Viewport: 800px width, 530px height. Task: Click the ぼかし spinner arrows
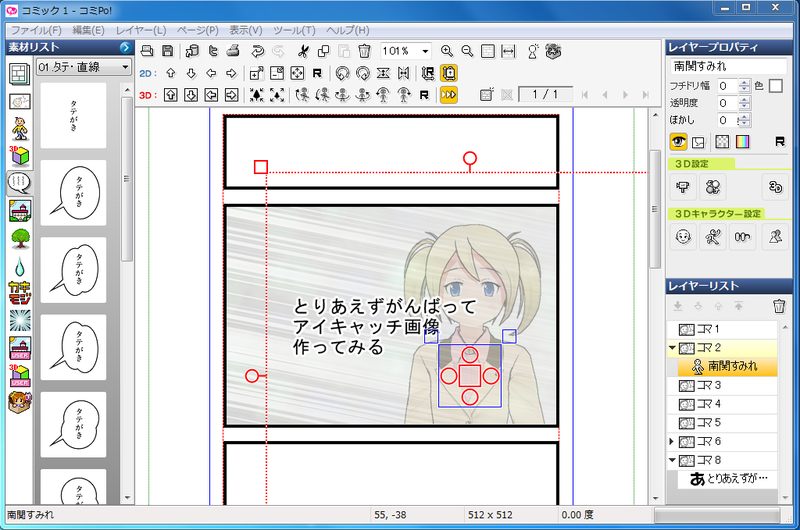coord(744,120)
